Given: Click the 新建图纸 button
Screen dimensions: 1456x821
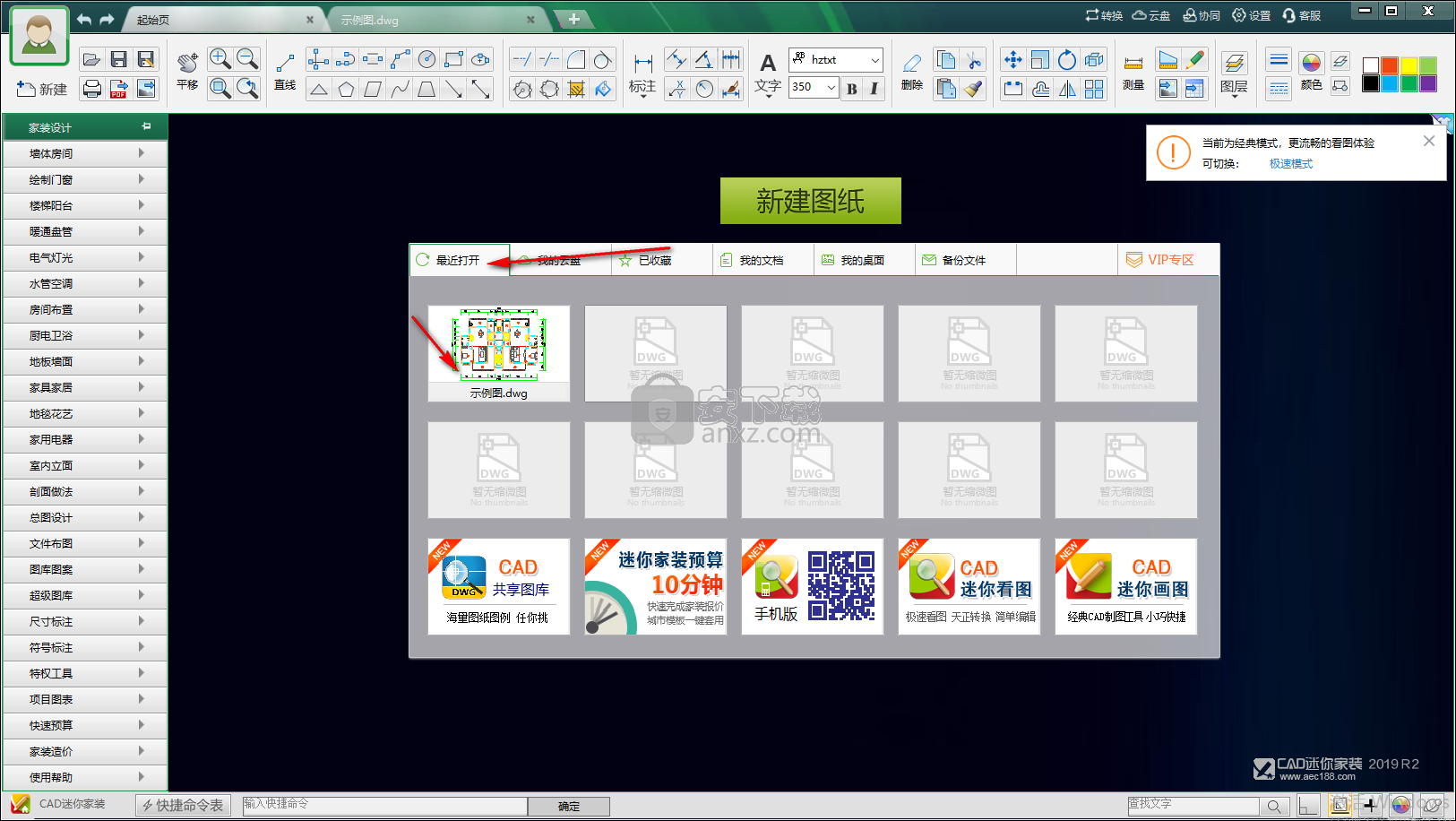Looking at the screenshot, I should tap(811, 201).
